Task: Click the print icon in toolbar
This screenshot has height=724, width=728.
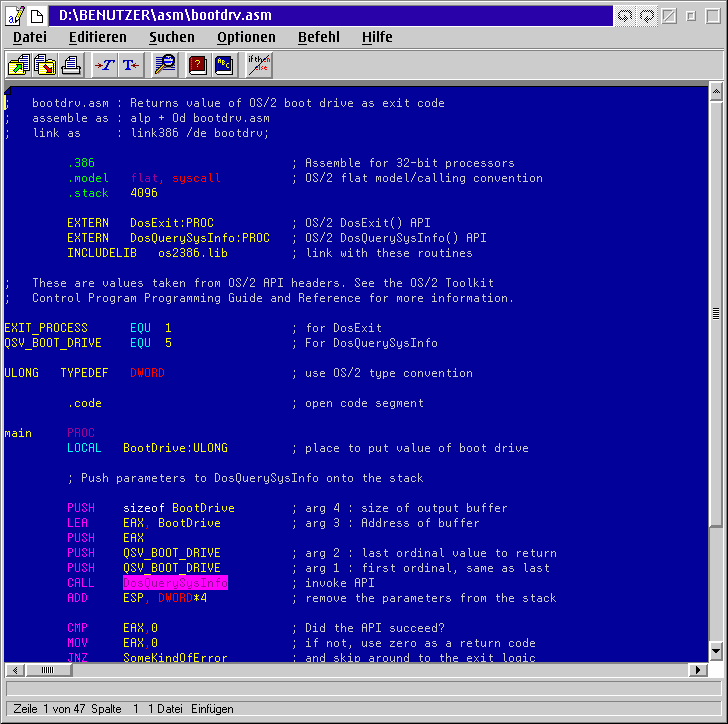Action: click(x=71, y=65)
